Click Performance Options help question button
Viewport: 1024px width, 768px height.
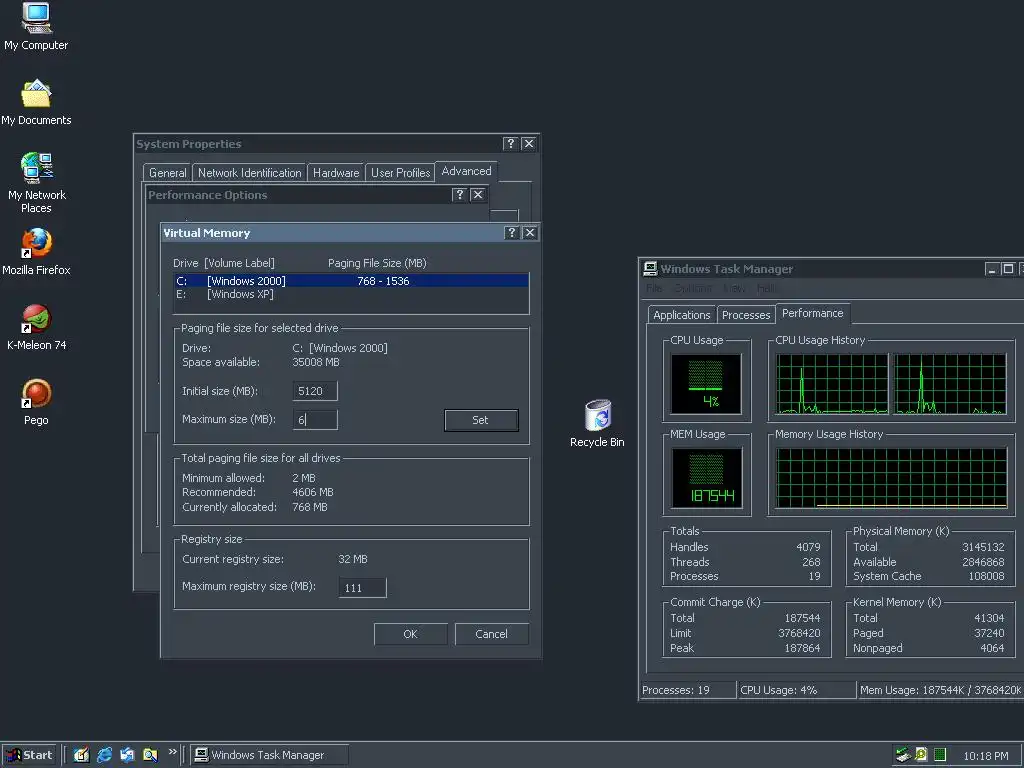point(459,195)
